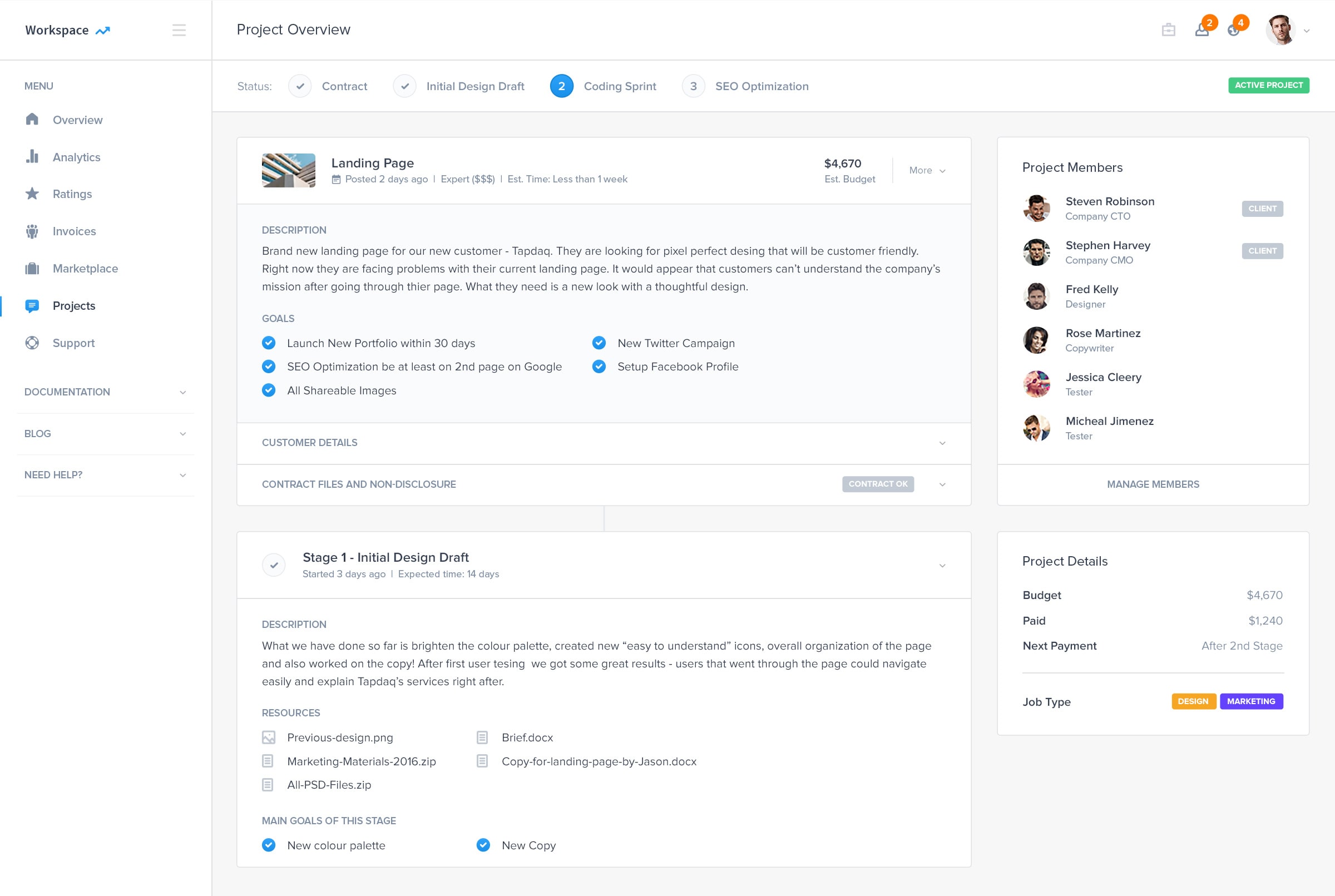1335x896 pixels.
Task: Click the Landing Page project thumbnail image
Action: click(x=289, y=170)
